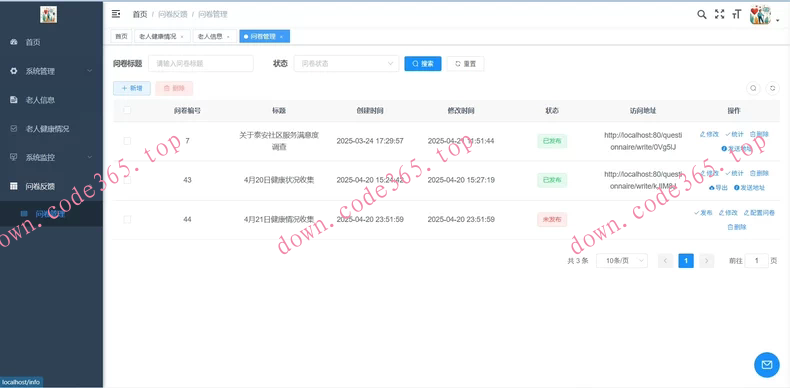Viewport: 790px width, 388px height.
Task: Select the active 问卷管理 tab
Action: point(263,36)
